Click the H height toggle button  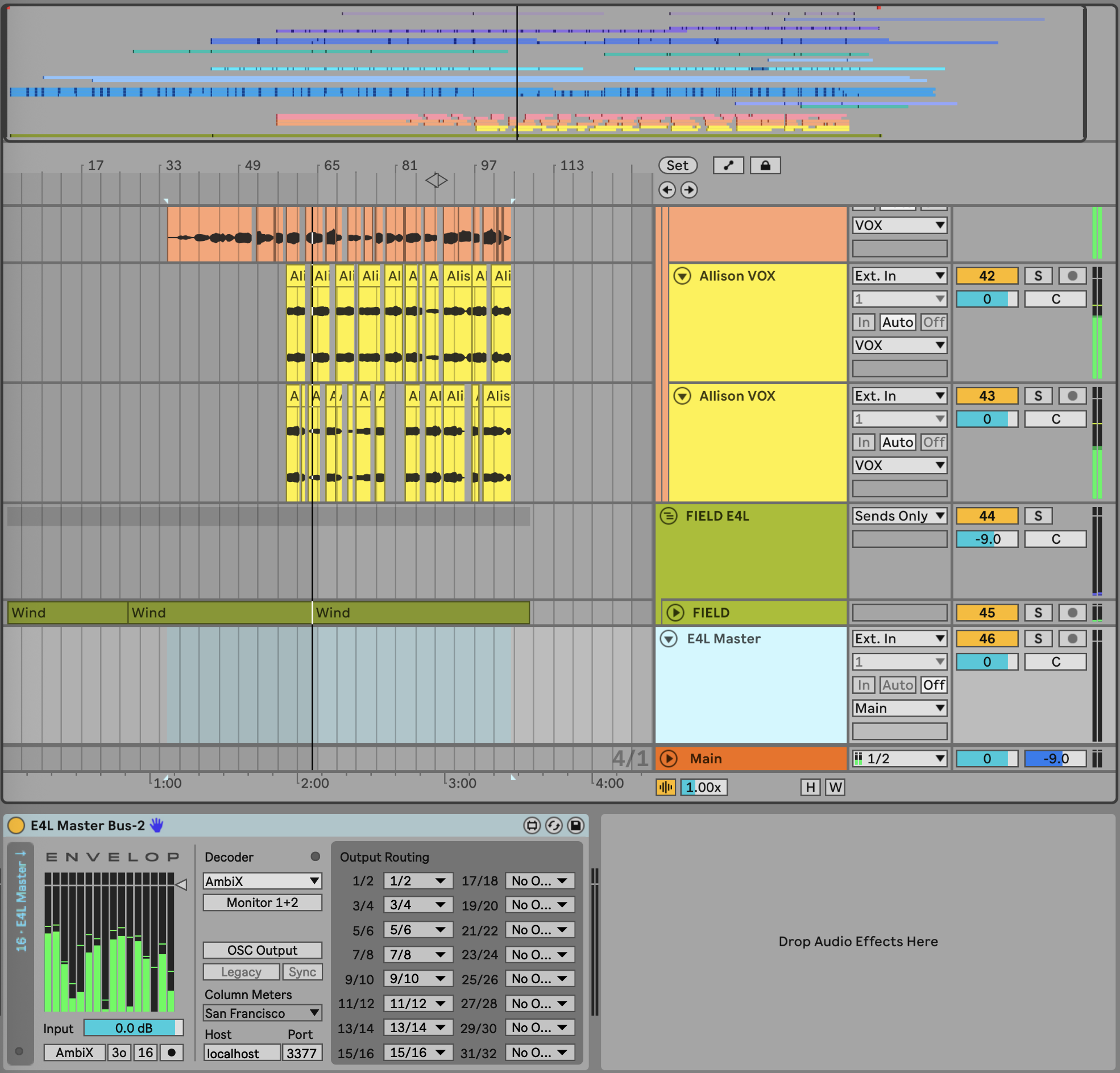(810, 787)
